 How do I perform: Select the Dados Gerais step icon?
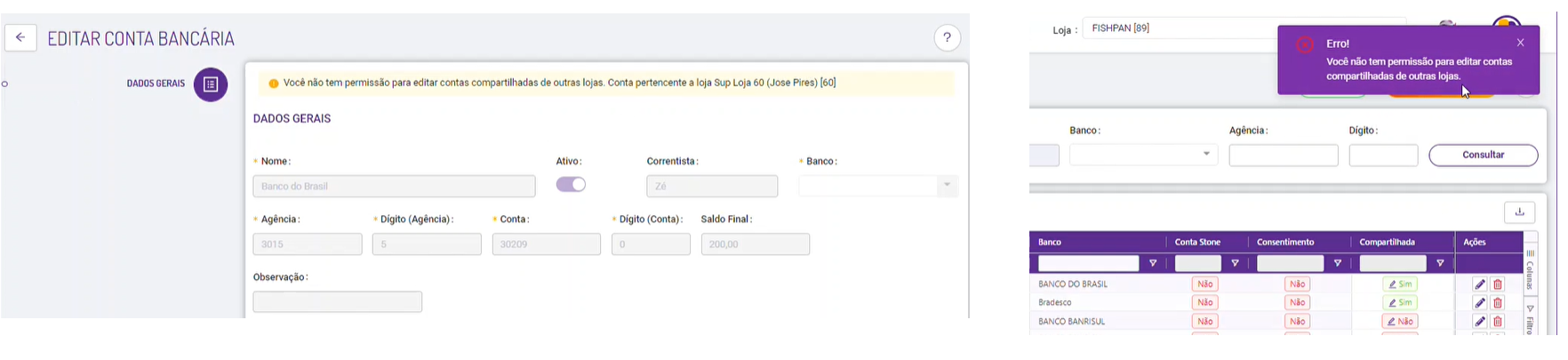tap(211, 84)
